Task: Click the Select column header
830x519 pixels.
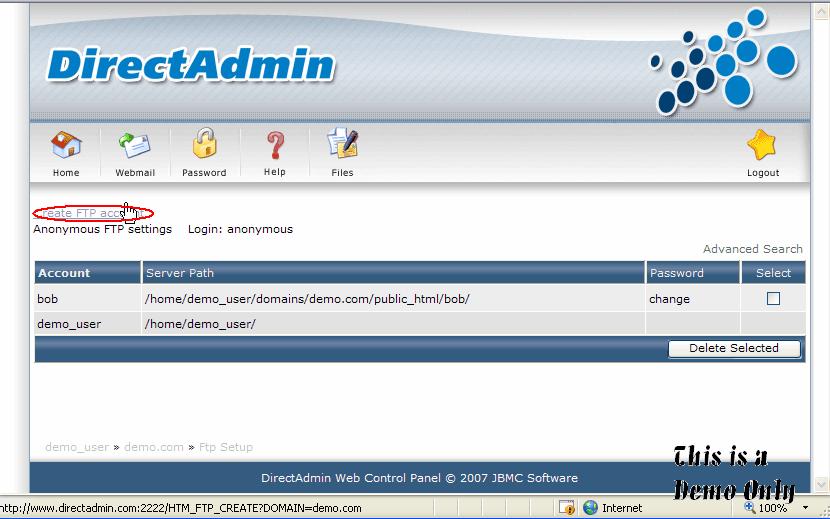Action: (x=773, y=273)
